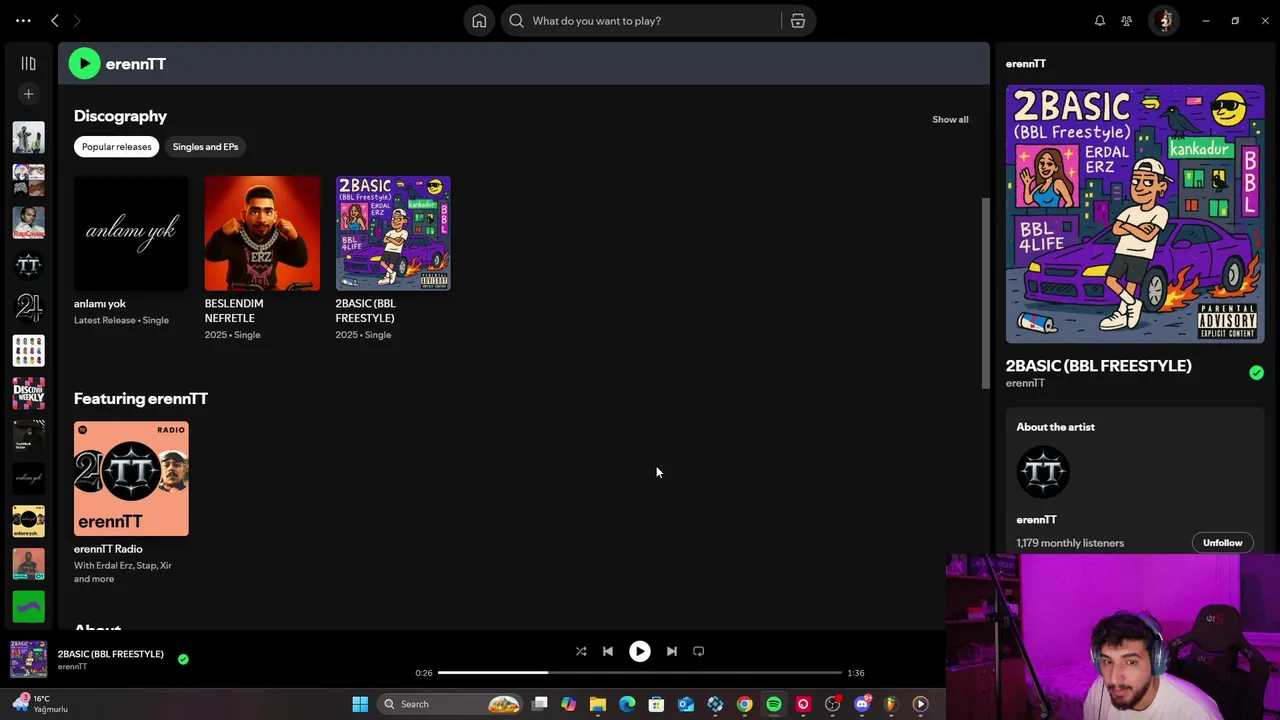The width and height of the screenshot is (1280, 720).
Task: Click the magnifier icon in the search bar
Action: pos(516,20)
